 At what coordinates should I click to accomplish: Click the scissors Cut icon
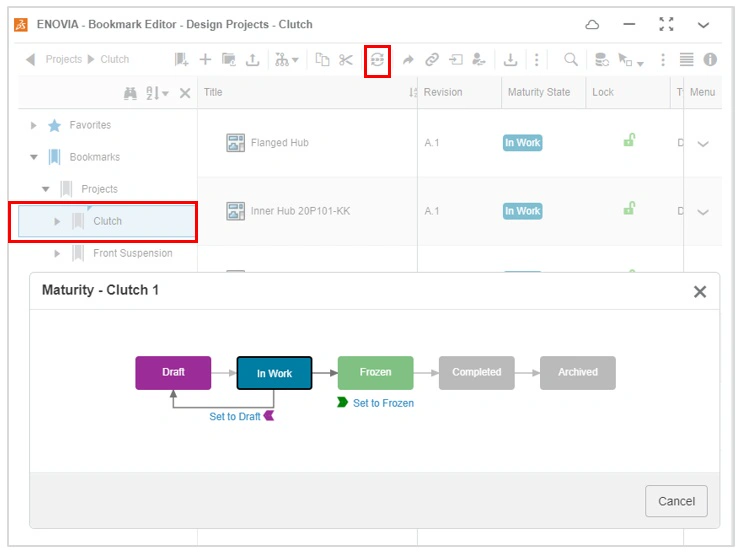[x=346, y=60]
